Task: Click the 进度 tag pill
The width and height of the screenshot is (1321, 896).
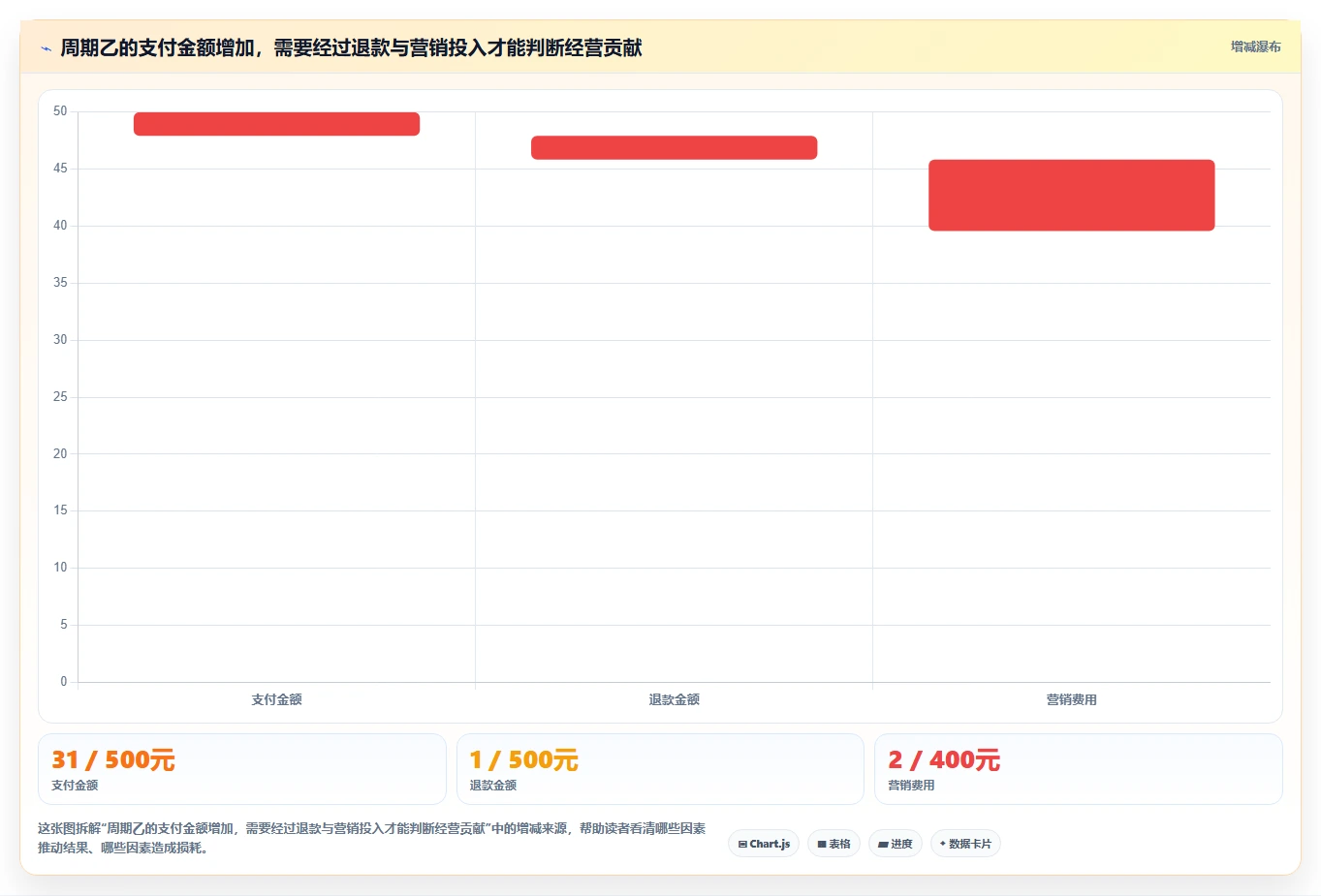Action: click(x=896, y=844)
